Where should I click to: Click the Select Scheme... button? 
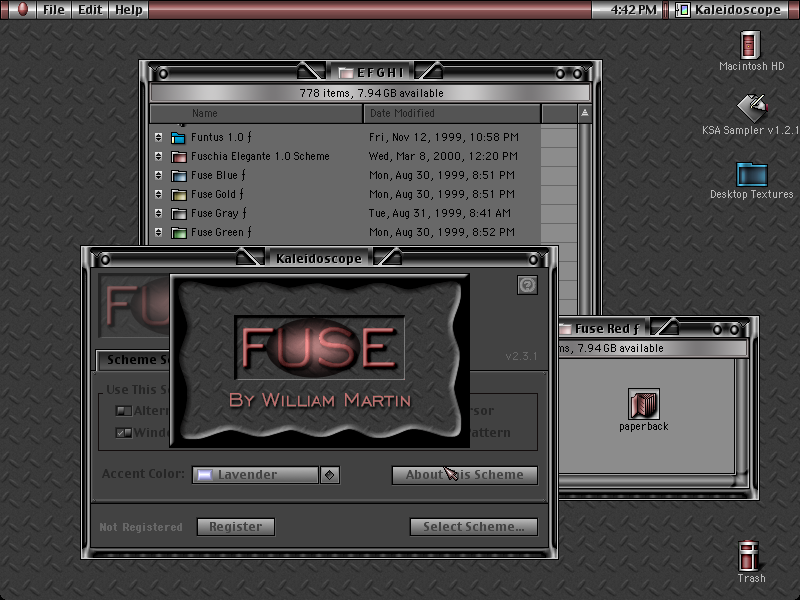click(473, 527)
